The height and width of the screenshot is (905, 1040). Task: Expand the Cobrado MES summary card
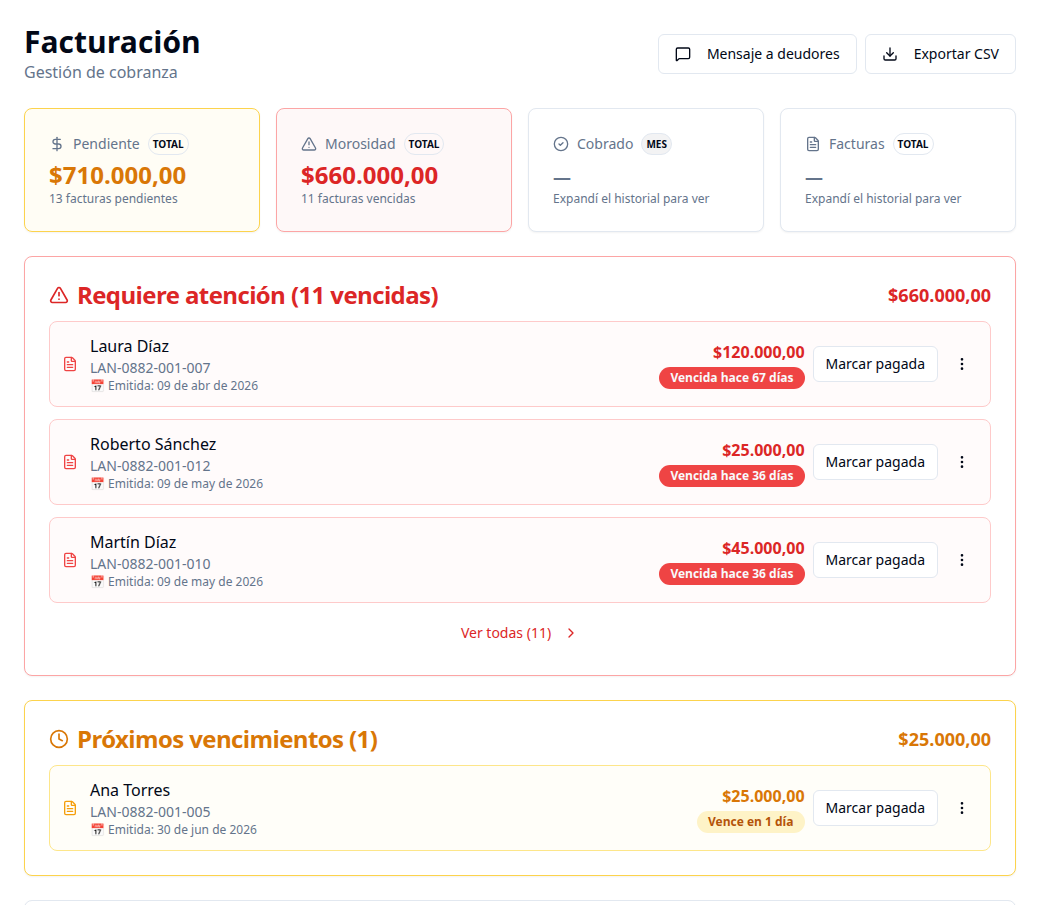tap(645, 171)
